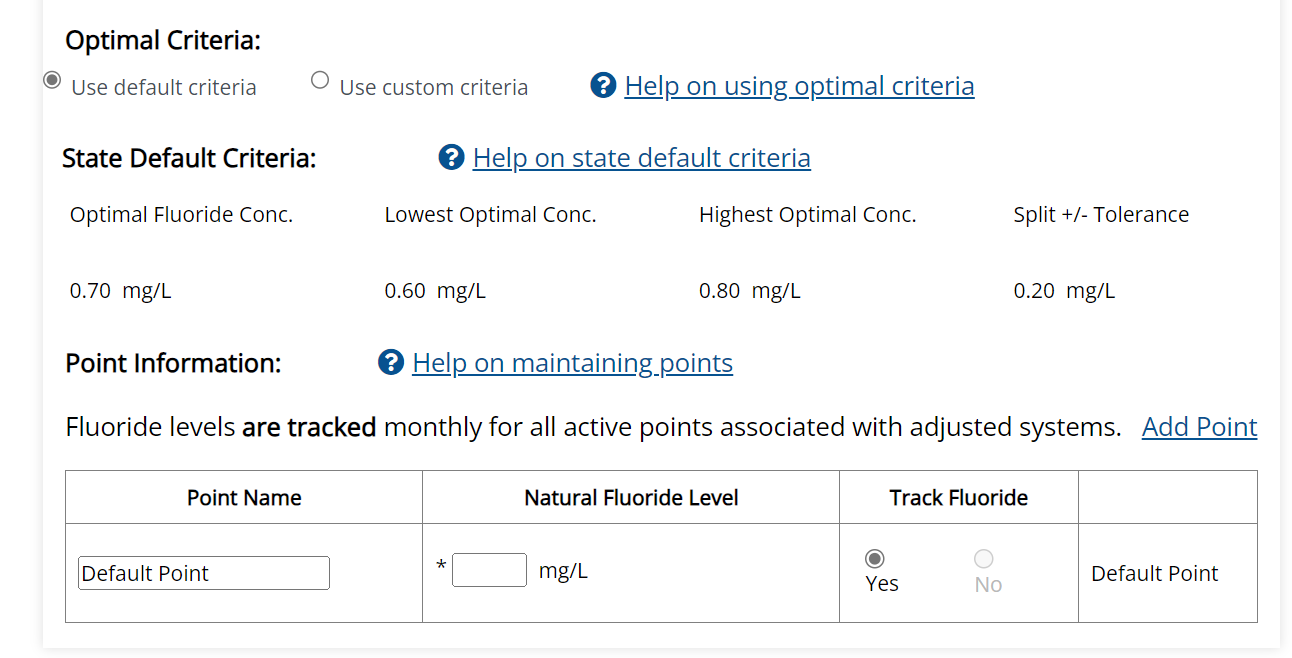Select the No option under Track Fluoride
Screen dimensions: 1292x658
click(984, 559)
